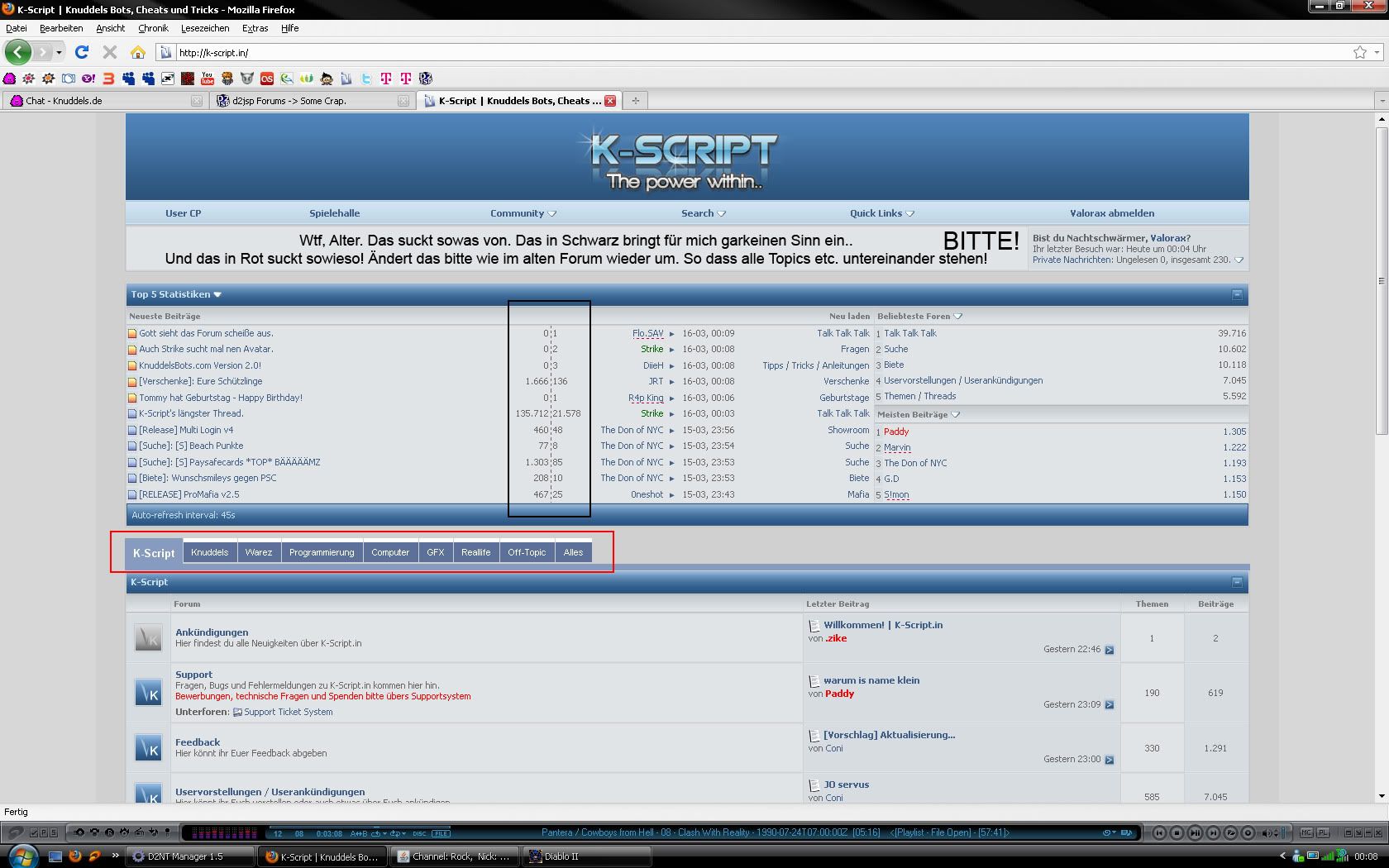Open a new browser tab with plus
This screenshot has height=868, width=1389.
(x=636, y=101)
